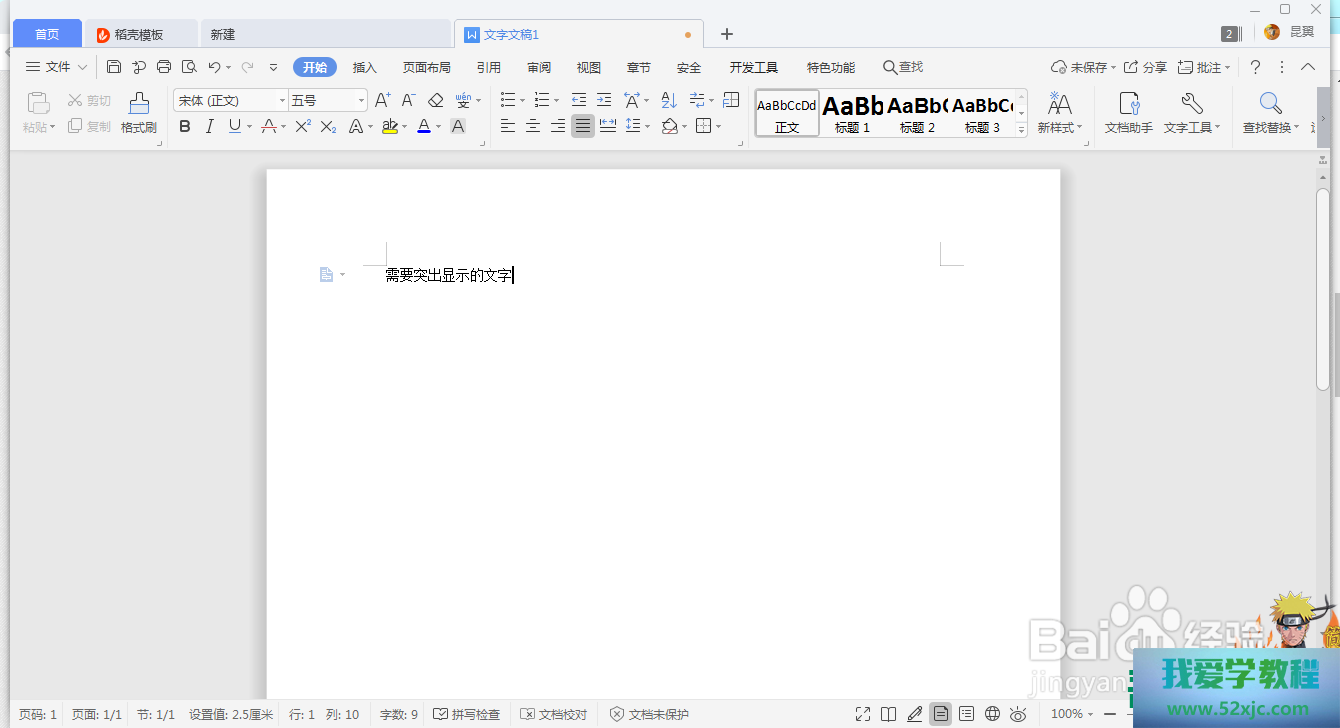Image resolution: width=1340 pixels, height=728 pixels.
Task: Click the 文档助手 button
Action: pyautogui.click(x=1128, y=112)
